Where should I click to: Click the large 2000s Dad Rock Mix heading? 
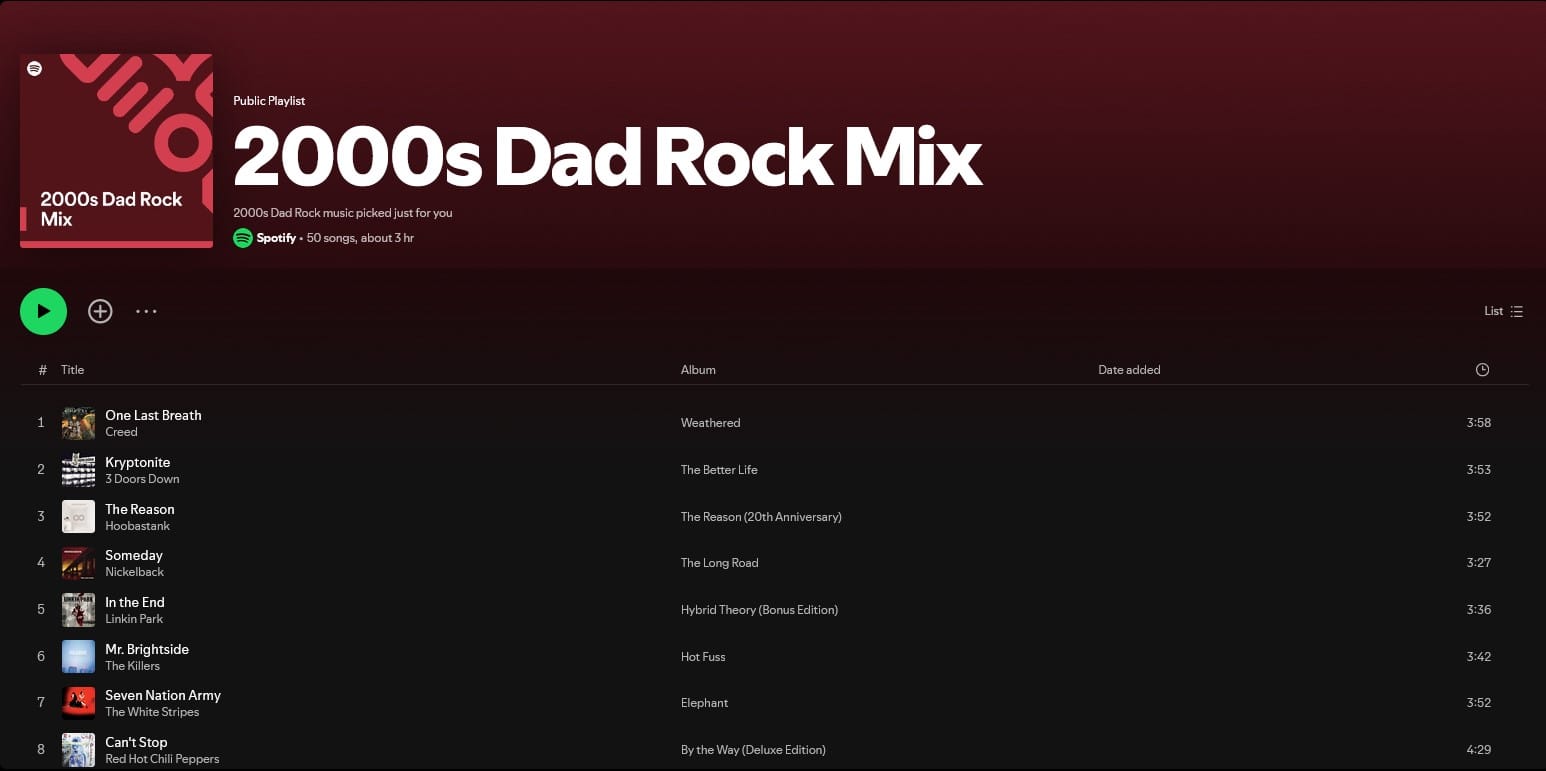pos(608,158)
